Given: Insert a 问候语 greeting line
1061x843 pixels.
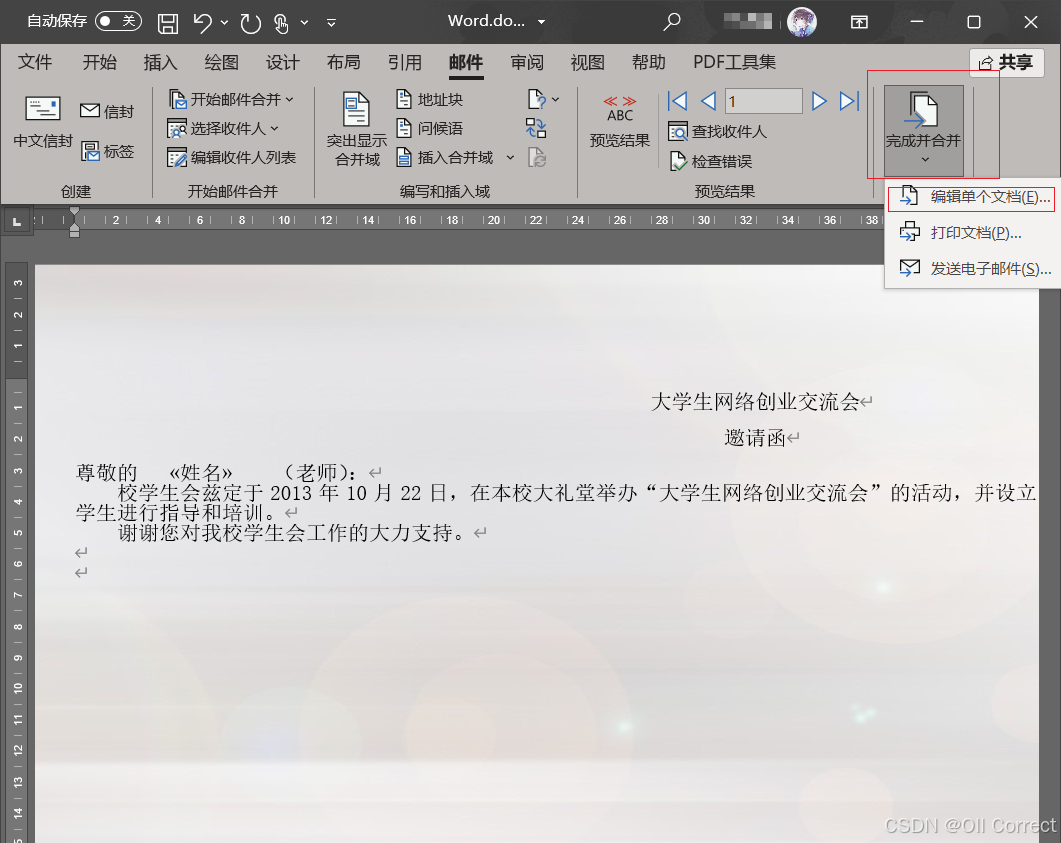Looking at the screenshot, I should tap(430, 128).
